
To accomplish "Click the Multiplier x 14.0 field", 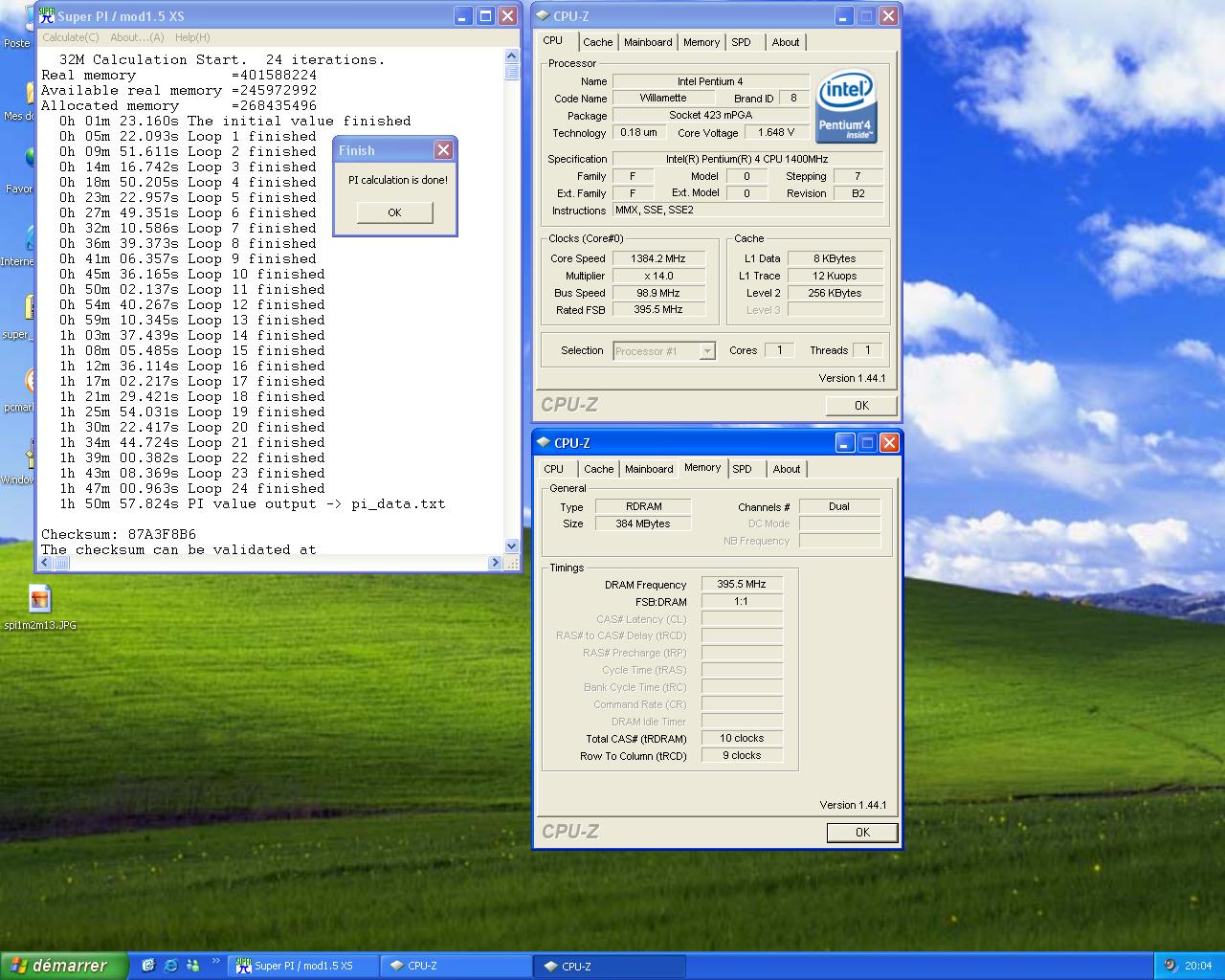I will 658,276.
